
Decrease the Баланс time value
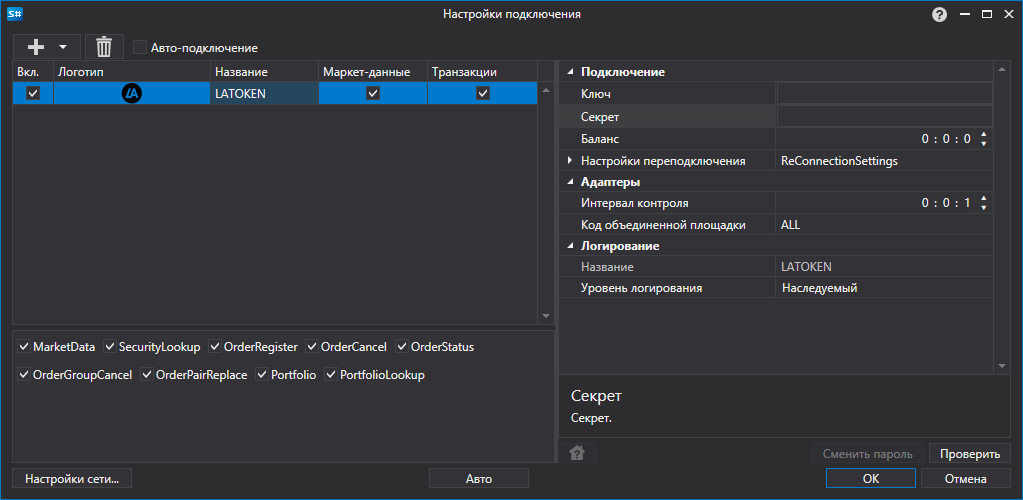click(x=984, y=143)
